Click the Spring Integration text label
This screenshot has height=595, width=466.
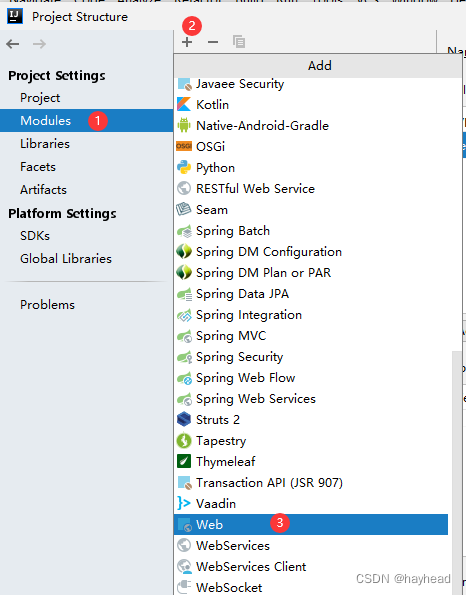[x=249, y=315]
